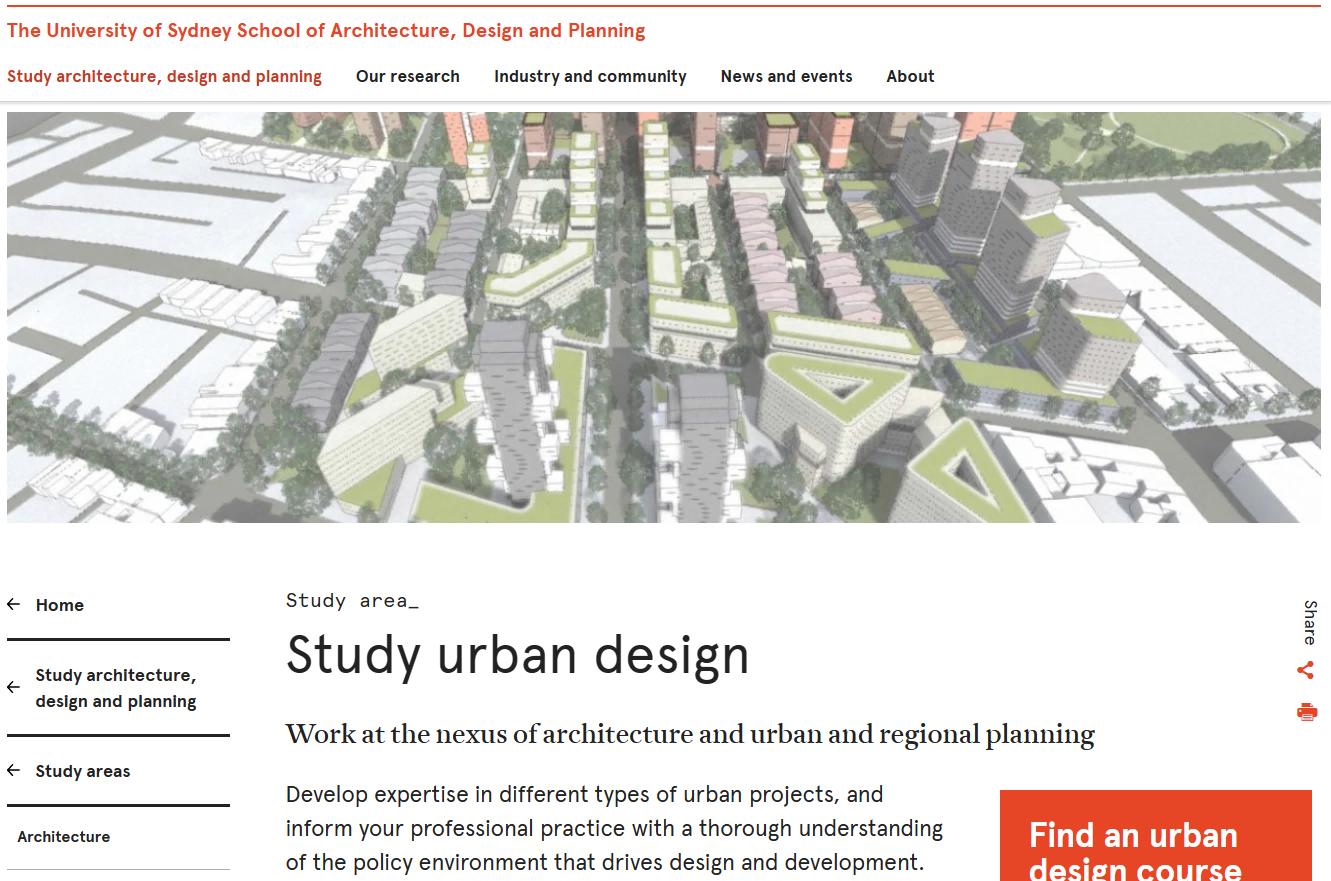This screenshot has width=1331, height=881.
Task: Click the Develop expertise intro paragraph
Action: [614, 828]
